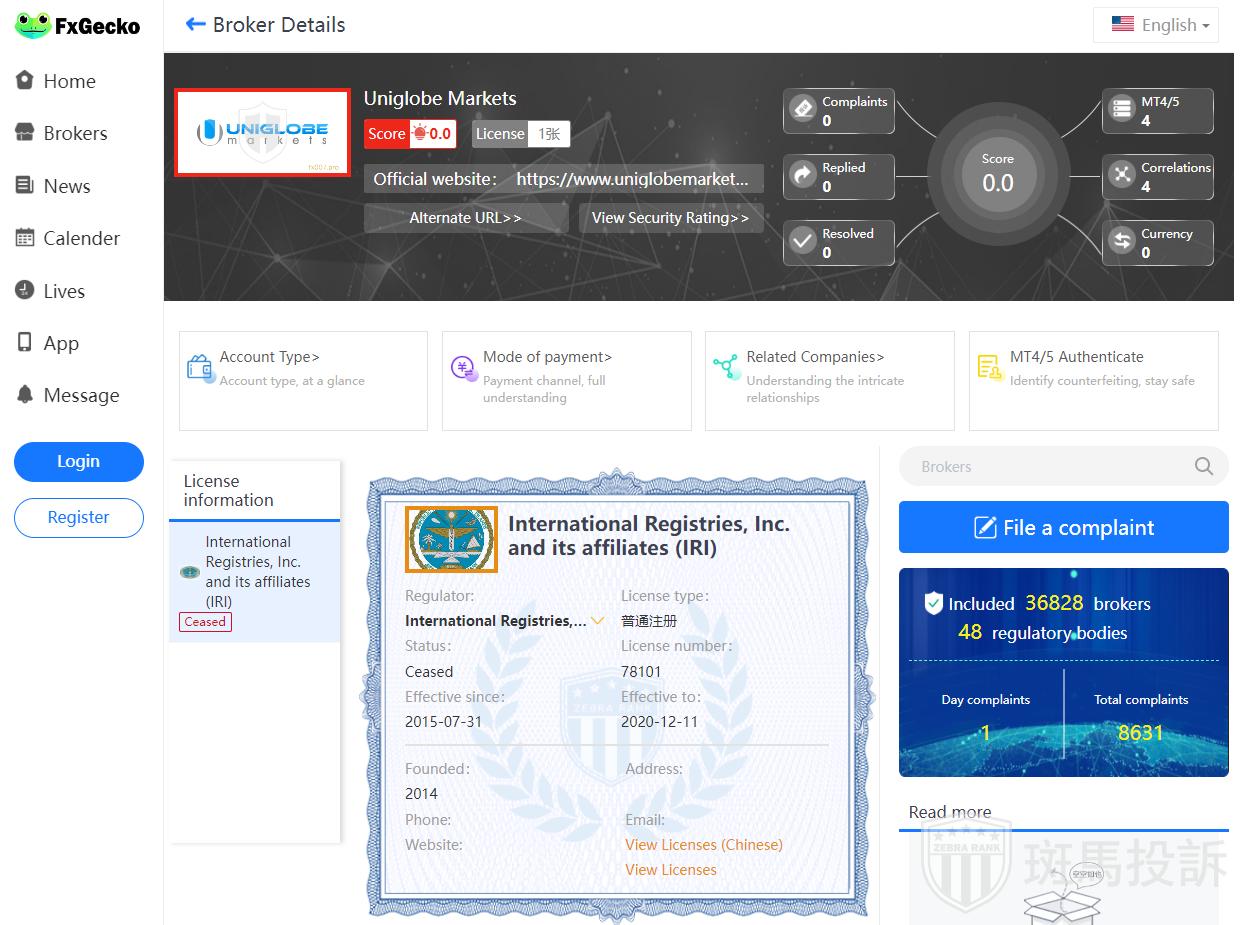The width and height of the screenshot is (1246, 925).
Task: Open View Licenses (Chinese) link
Action: tap(703, 845)
